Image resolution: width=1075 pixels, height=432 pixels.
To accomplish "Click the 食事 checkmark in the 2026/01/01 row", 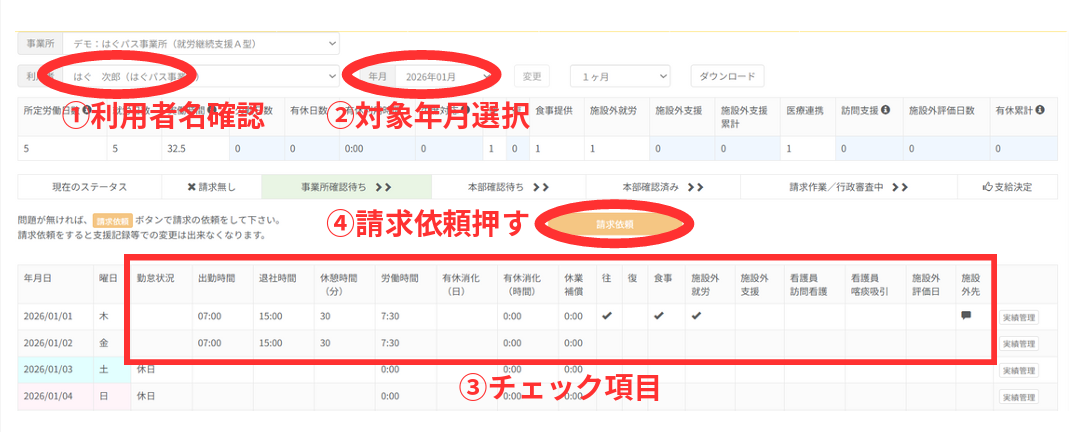I will [660, 316].
